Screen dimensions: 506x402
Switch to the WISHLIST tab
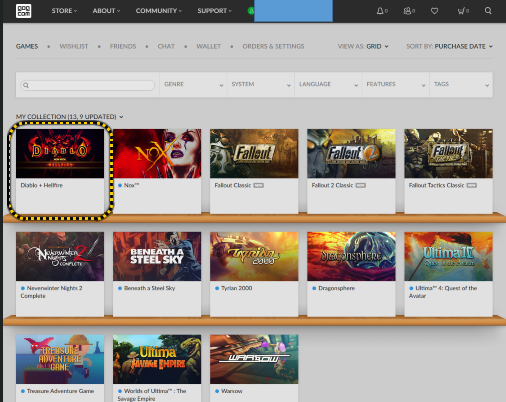pyautogui.click(x=74, y=46)
